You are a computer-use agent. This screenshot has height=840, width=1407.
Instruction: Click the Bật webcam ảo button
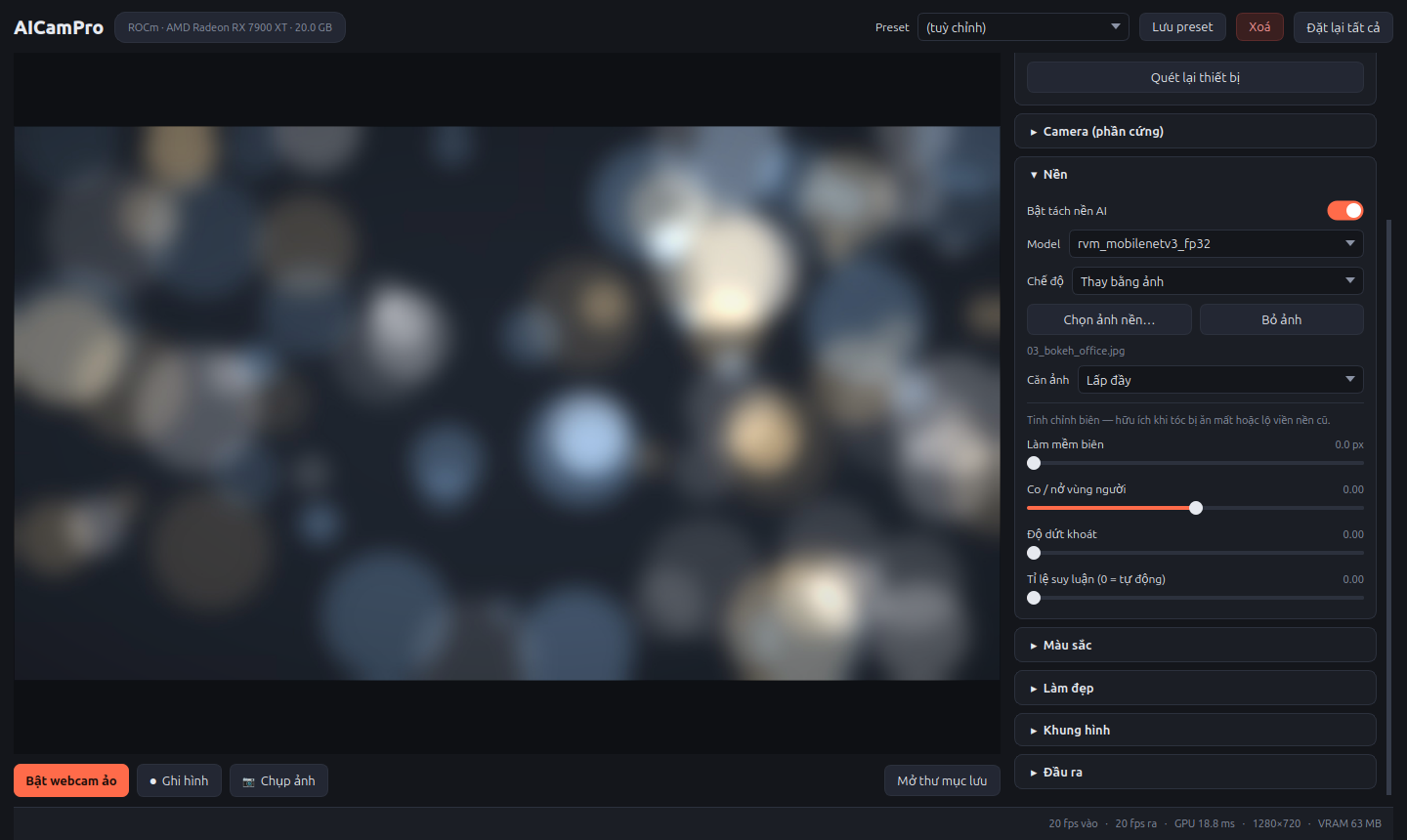[x=71, y=780]
